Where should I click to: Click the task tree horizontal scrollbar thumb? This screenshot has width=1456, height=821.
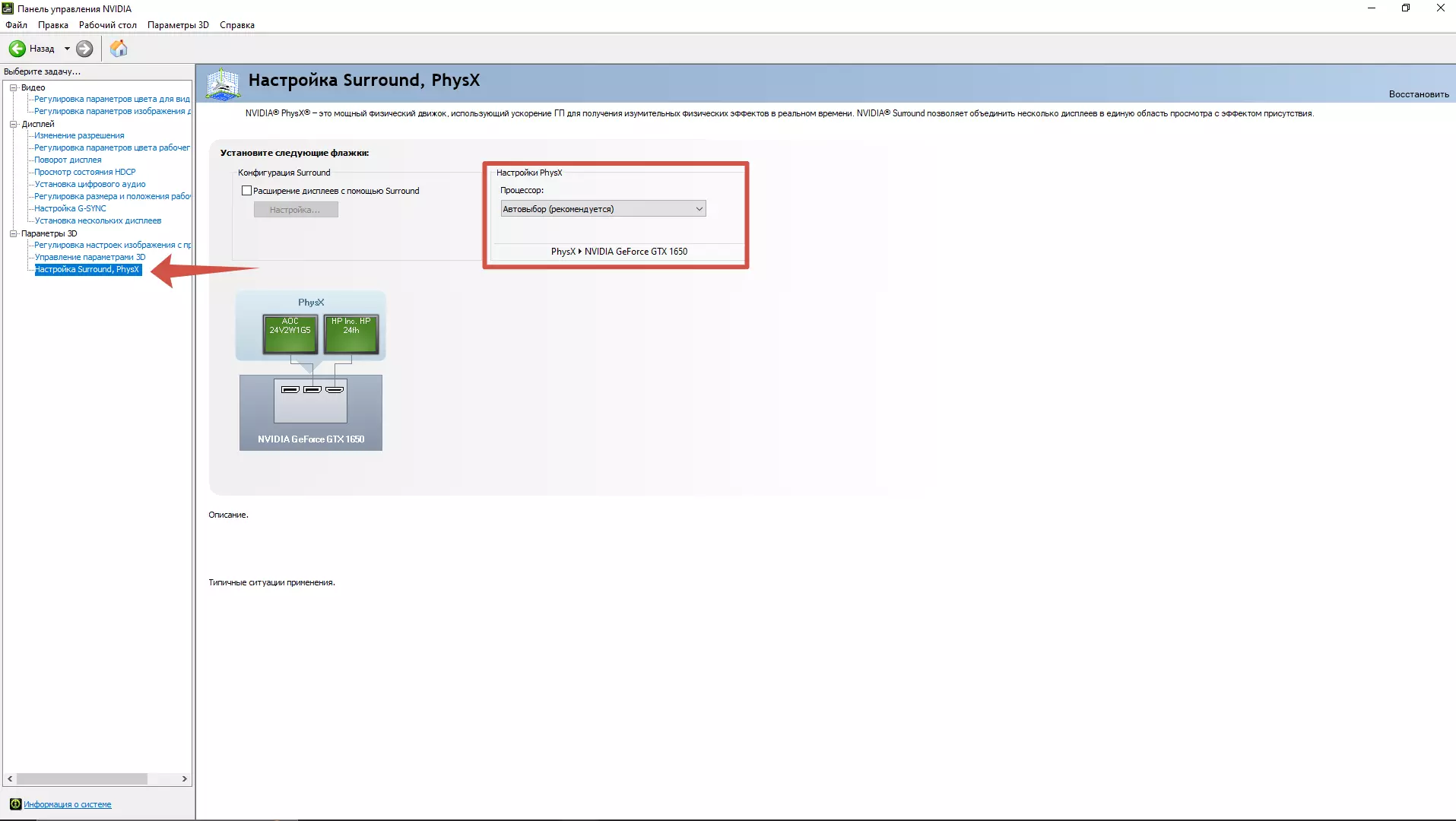[82, 779]
